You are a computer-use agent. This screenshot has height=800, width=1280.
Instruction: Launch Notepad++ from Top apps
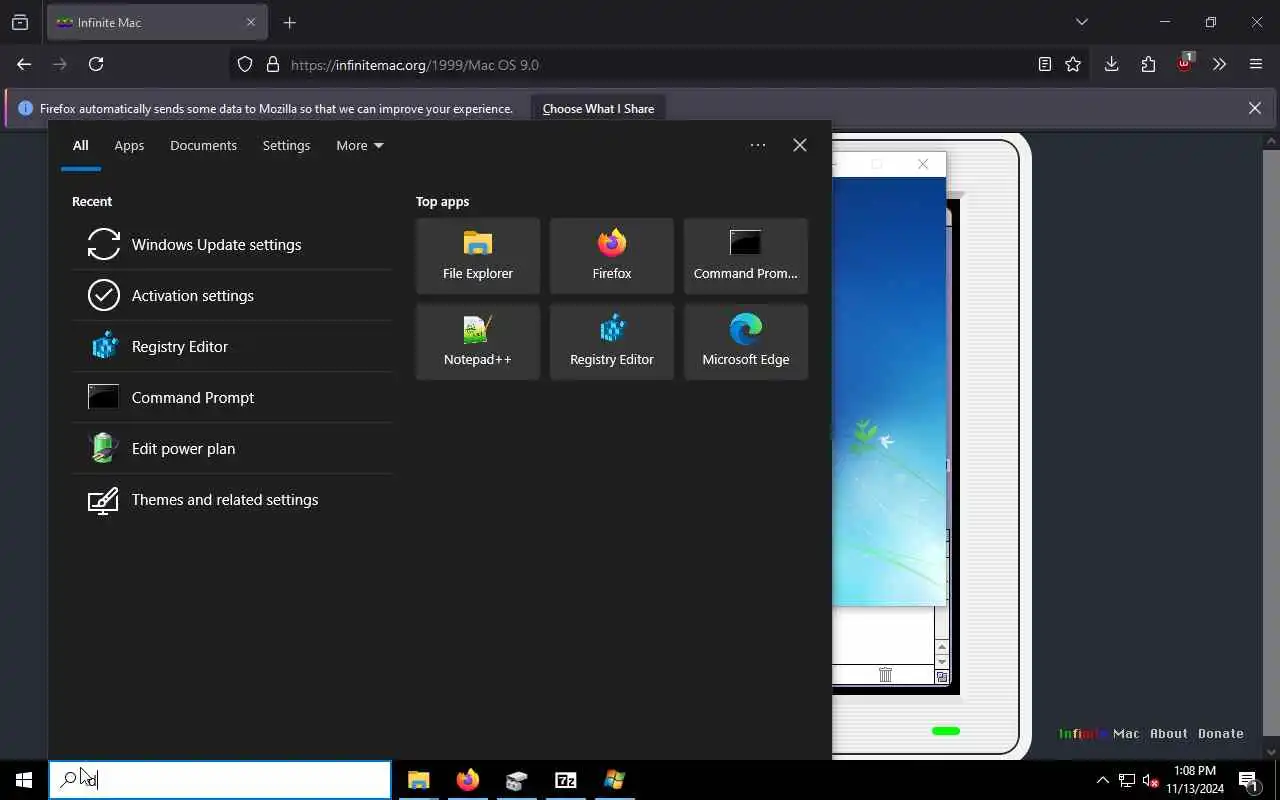tap(478, 342)
